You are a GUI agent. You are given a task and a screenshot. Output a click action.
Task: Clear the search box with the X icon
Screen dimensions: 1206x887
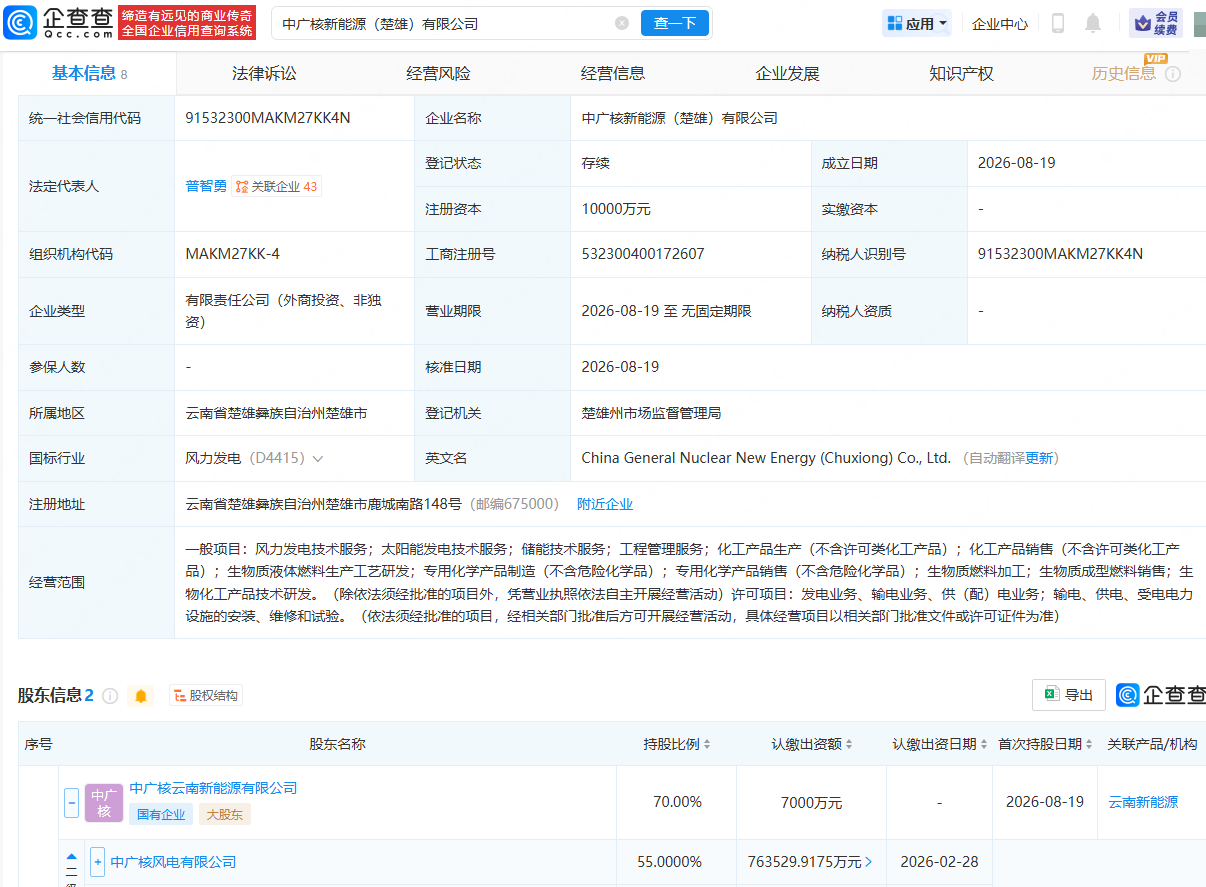[622, 23]
